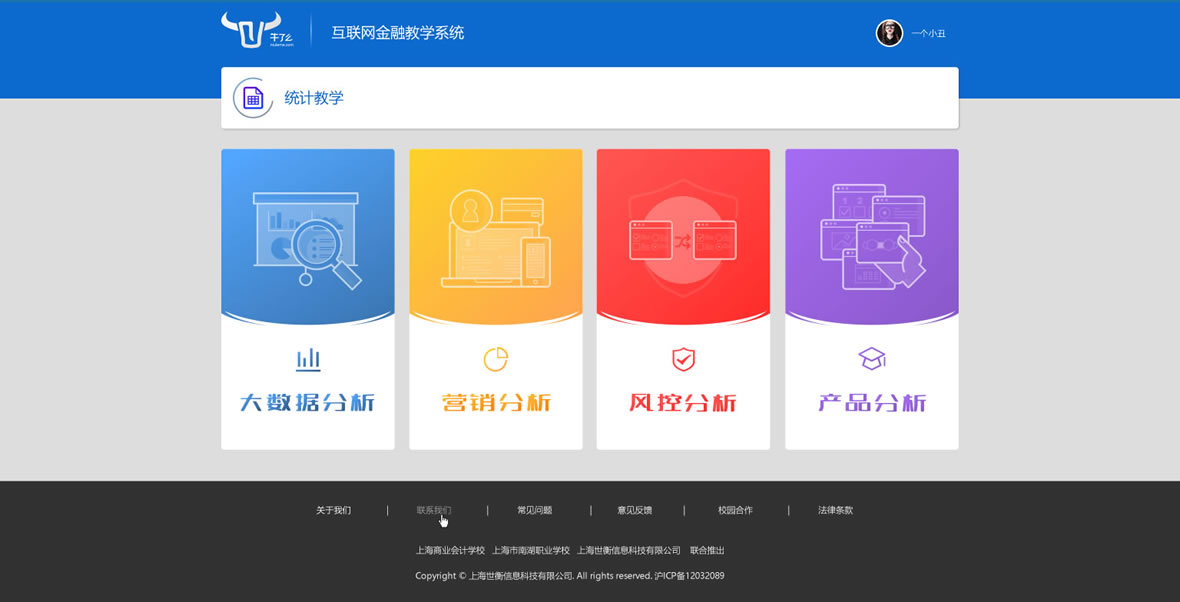View 法律条款 in the footer

[835, 510]
